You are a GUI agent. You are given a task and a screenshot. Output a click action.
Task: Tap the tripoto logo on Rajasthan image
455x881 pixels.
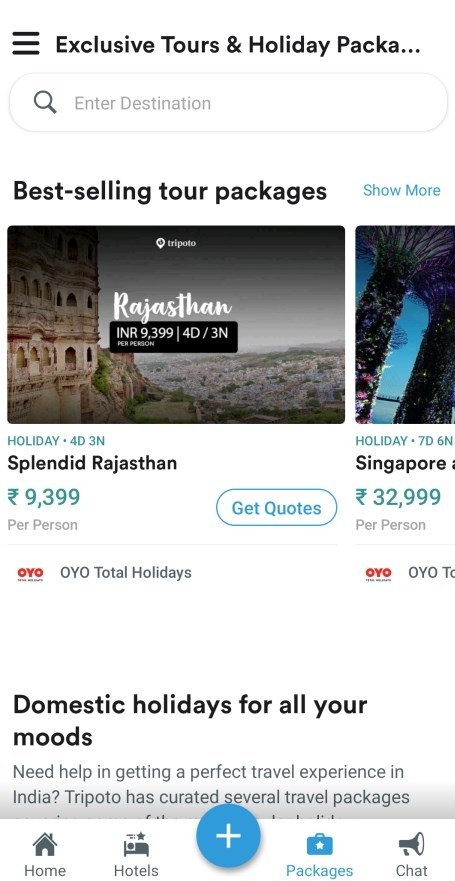(176, 243)
